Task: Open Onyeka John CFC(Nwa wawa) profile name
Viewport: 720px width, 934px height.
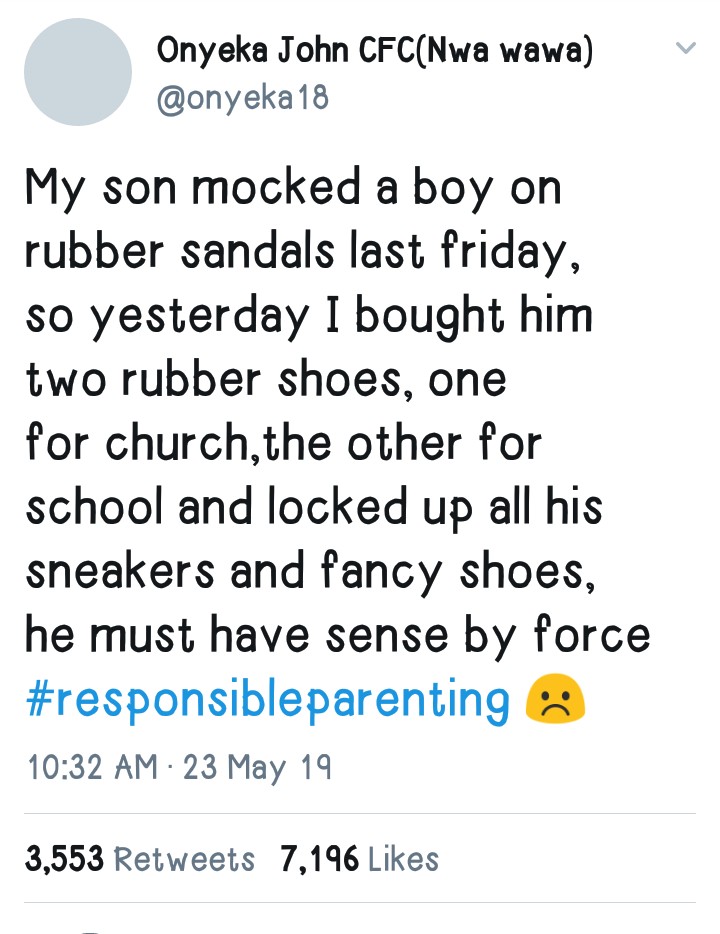Action: 375,51
